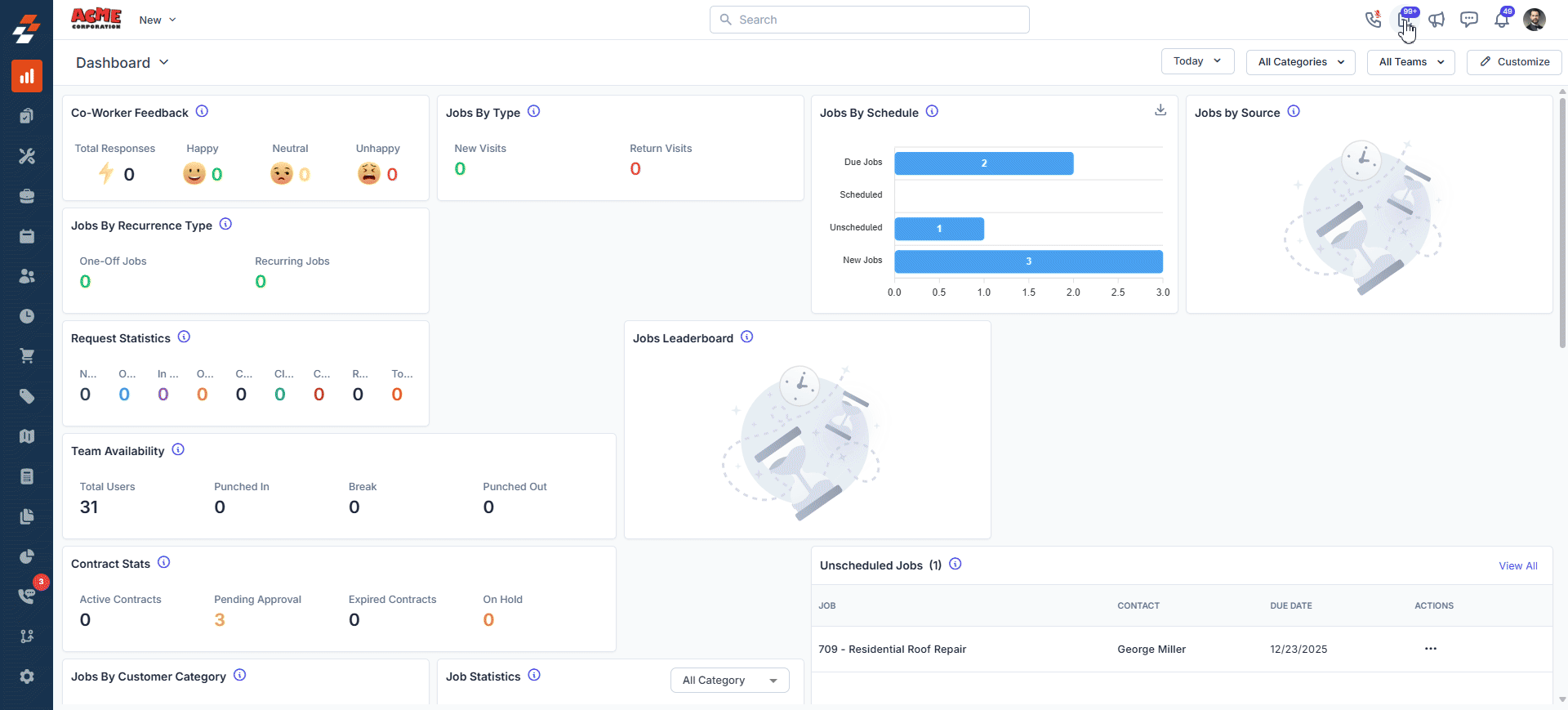This screenshot has height=710, width=1568.
Task: Open the map icon in sidebar
Action: (27, 436)
